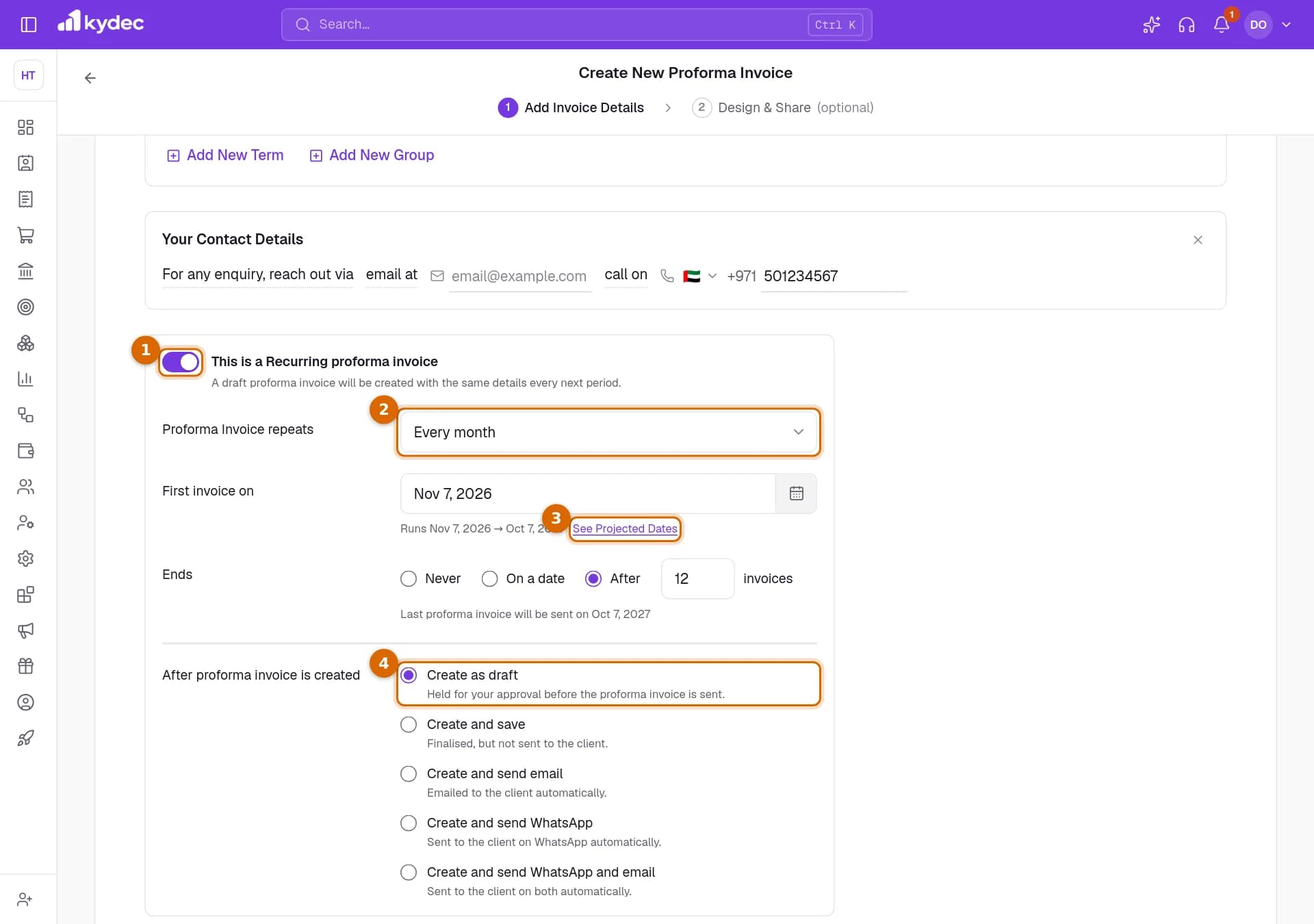
Task: Open the rocket sidebar icon
Action: click(25, 738)
